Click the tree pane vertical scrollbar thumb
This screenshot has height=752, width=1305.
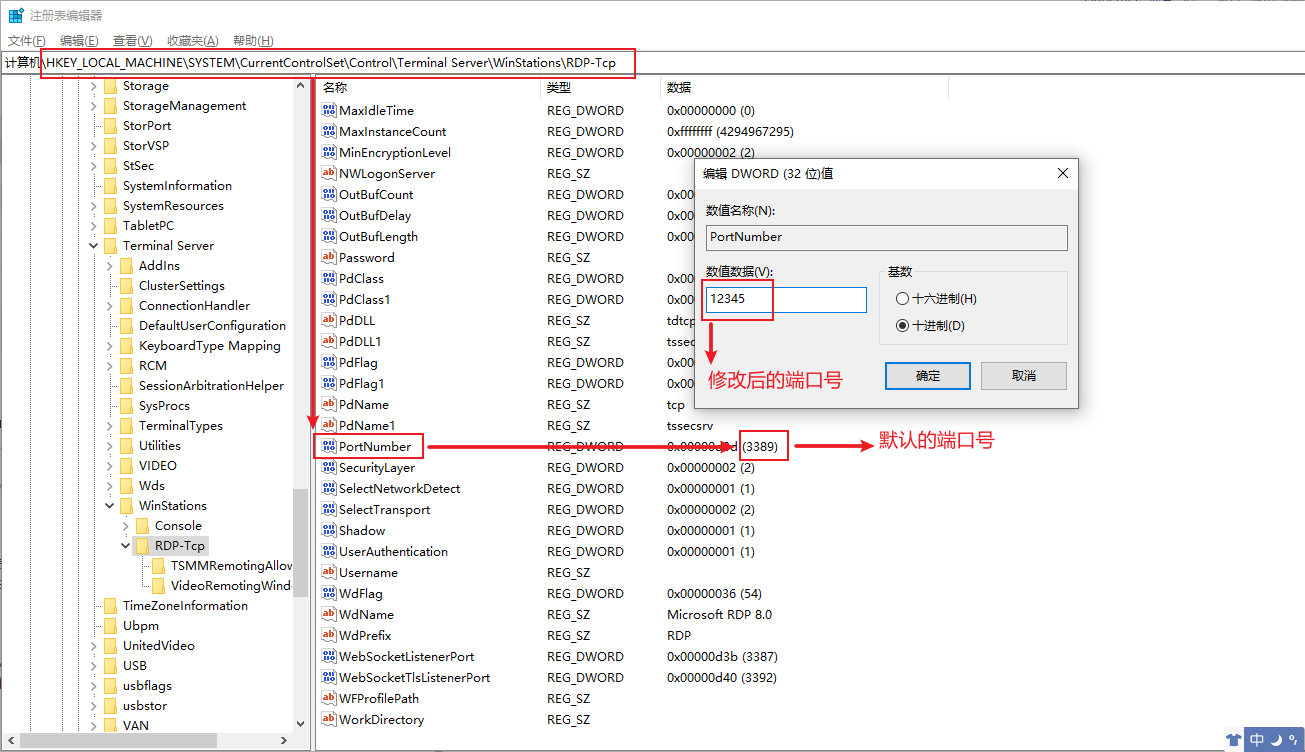coord(300,544)
